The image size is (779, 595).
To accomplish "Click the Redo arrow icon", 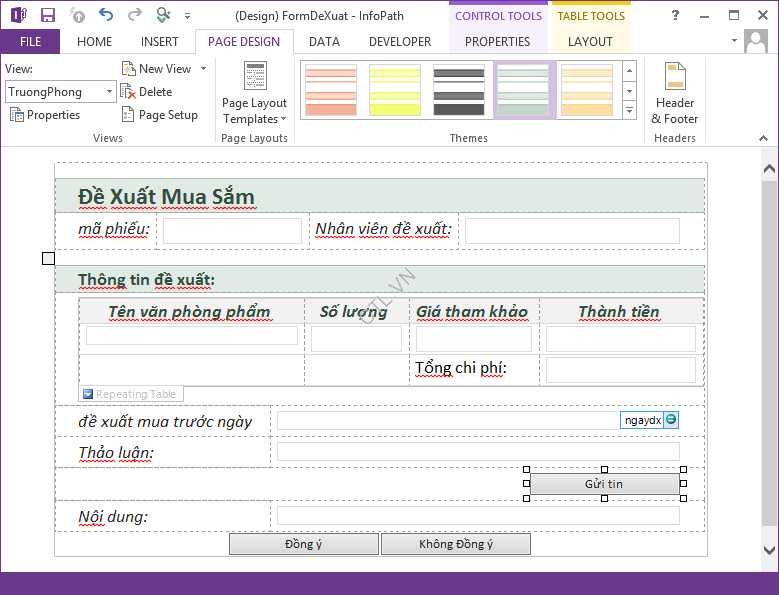I will (135, 15).
